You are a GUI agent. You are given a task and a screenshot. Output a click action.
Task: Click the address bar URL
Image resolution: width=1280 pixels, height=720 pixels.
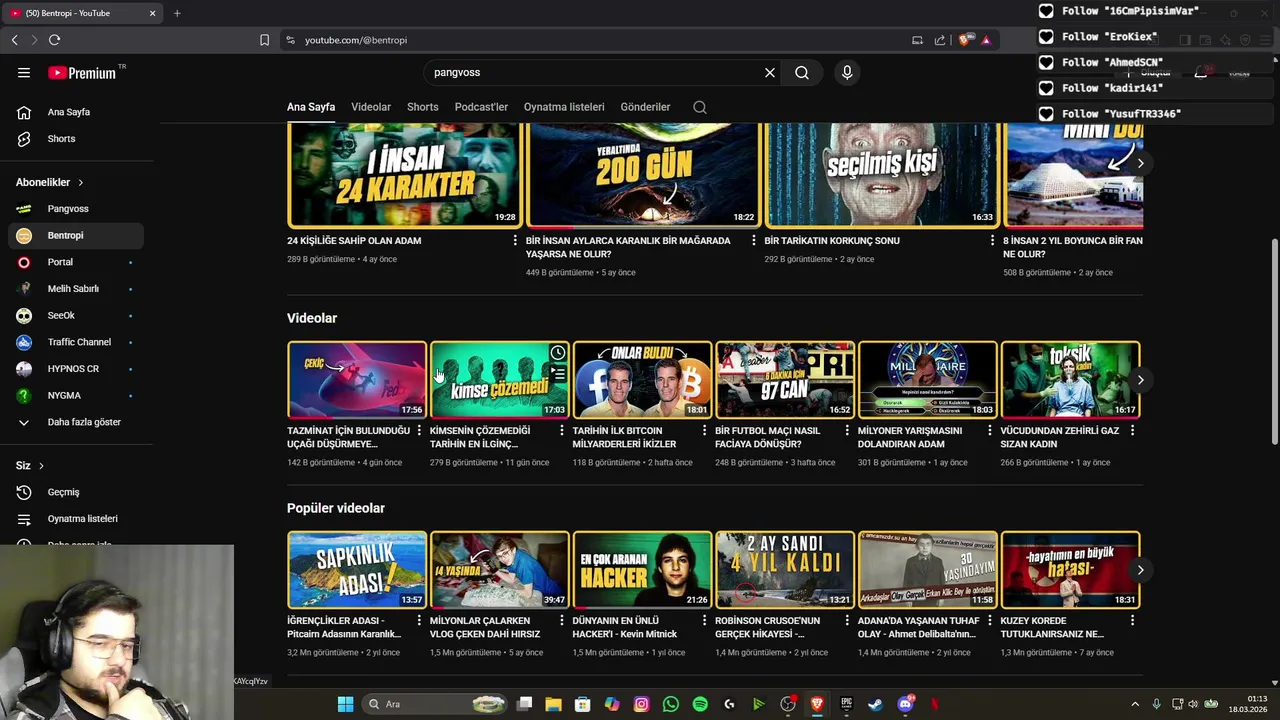click(356, 40)
